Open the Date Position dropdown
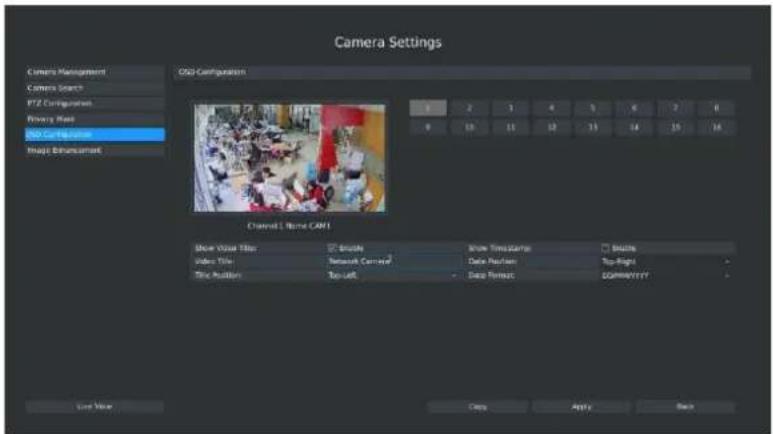This screenshot has height=434, width=773. [667, 261]
